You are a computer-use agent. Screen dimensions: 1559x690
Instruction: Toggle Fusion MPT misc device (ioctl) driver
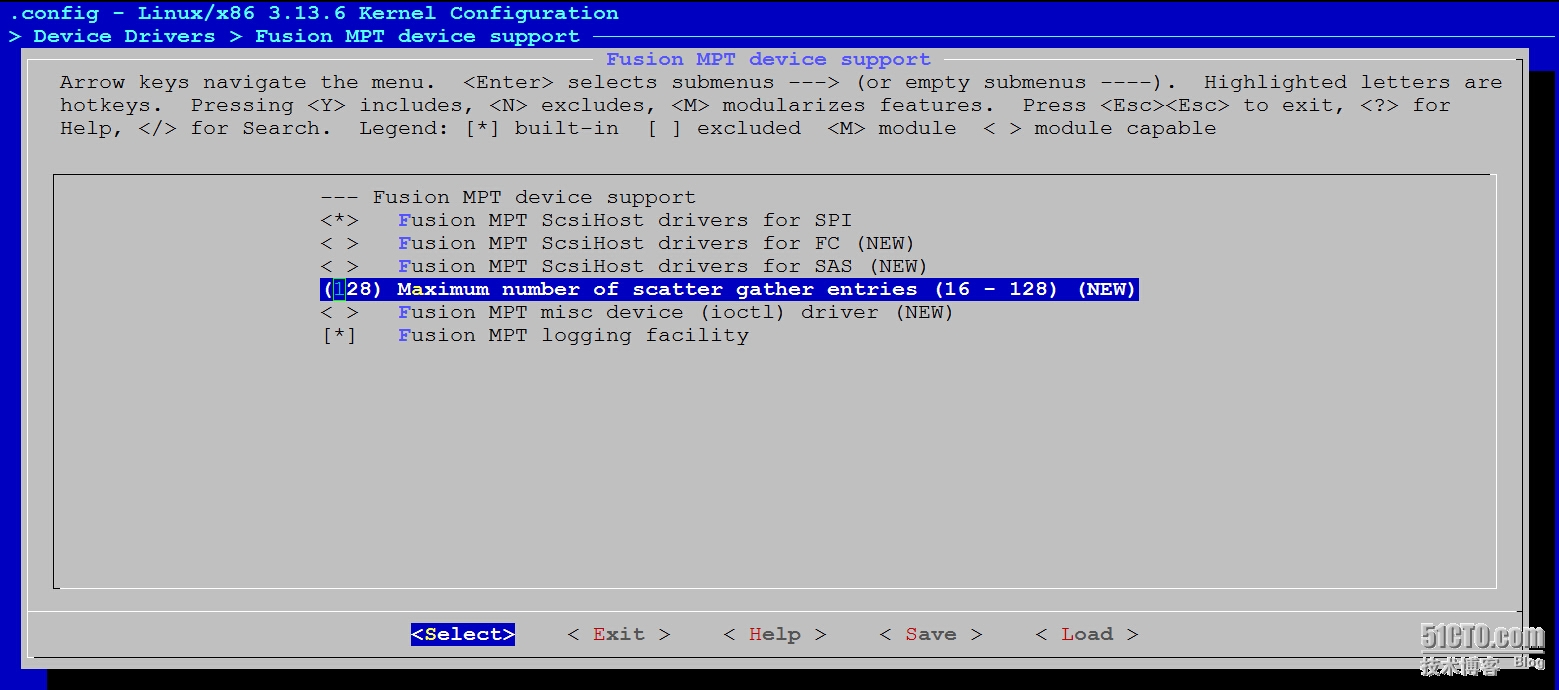(x=637, y=312)
